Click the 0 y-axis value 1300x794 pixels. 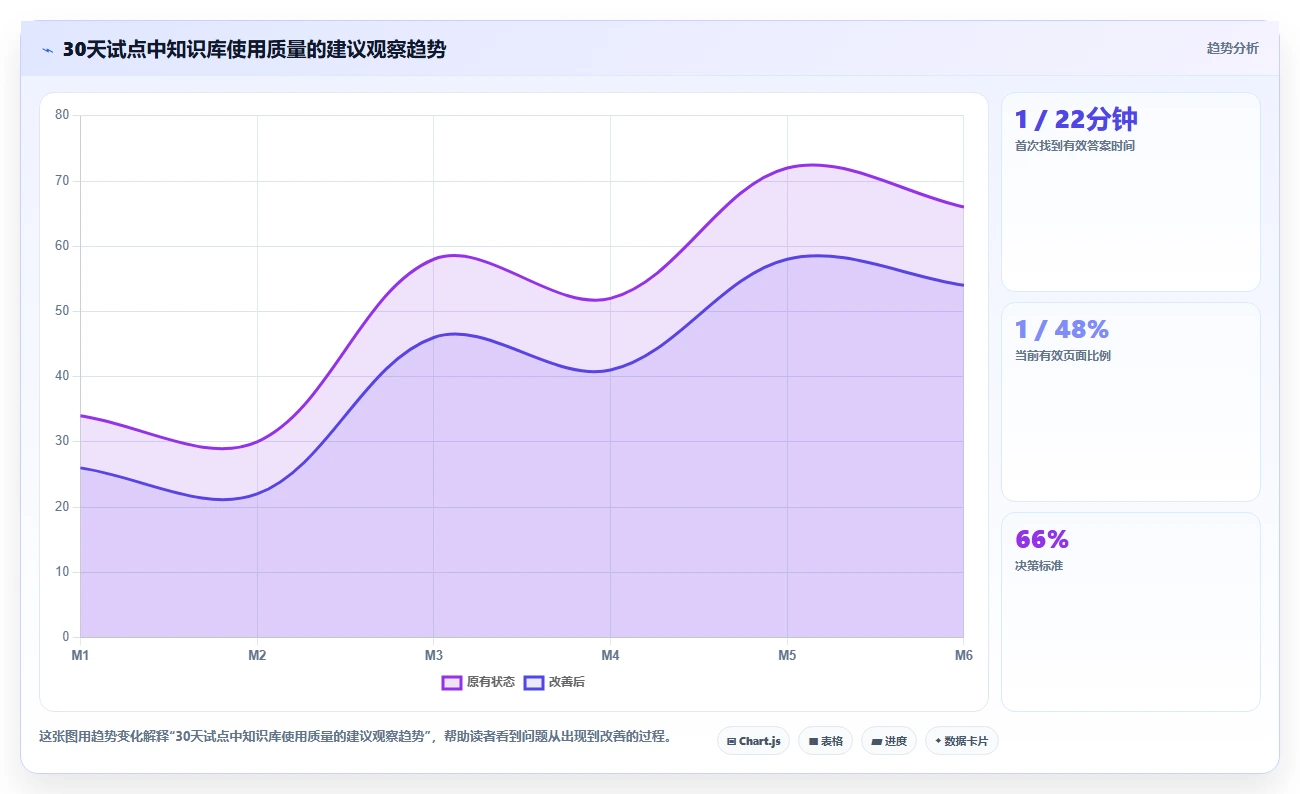tap(66, 637)
